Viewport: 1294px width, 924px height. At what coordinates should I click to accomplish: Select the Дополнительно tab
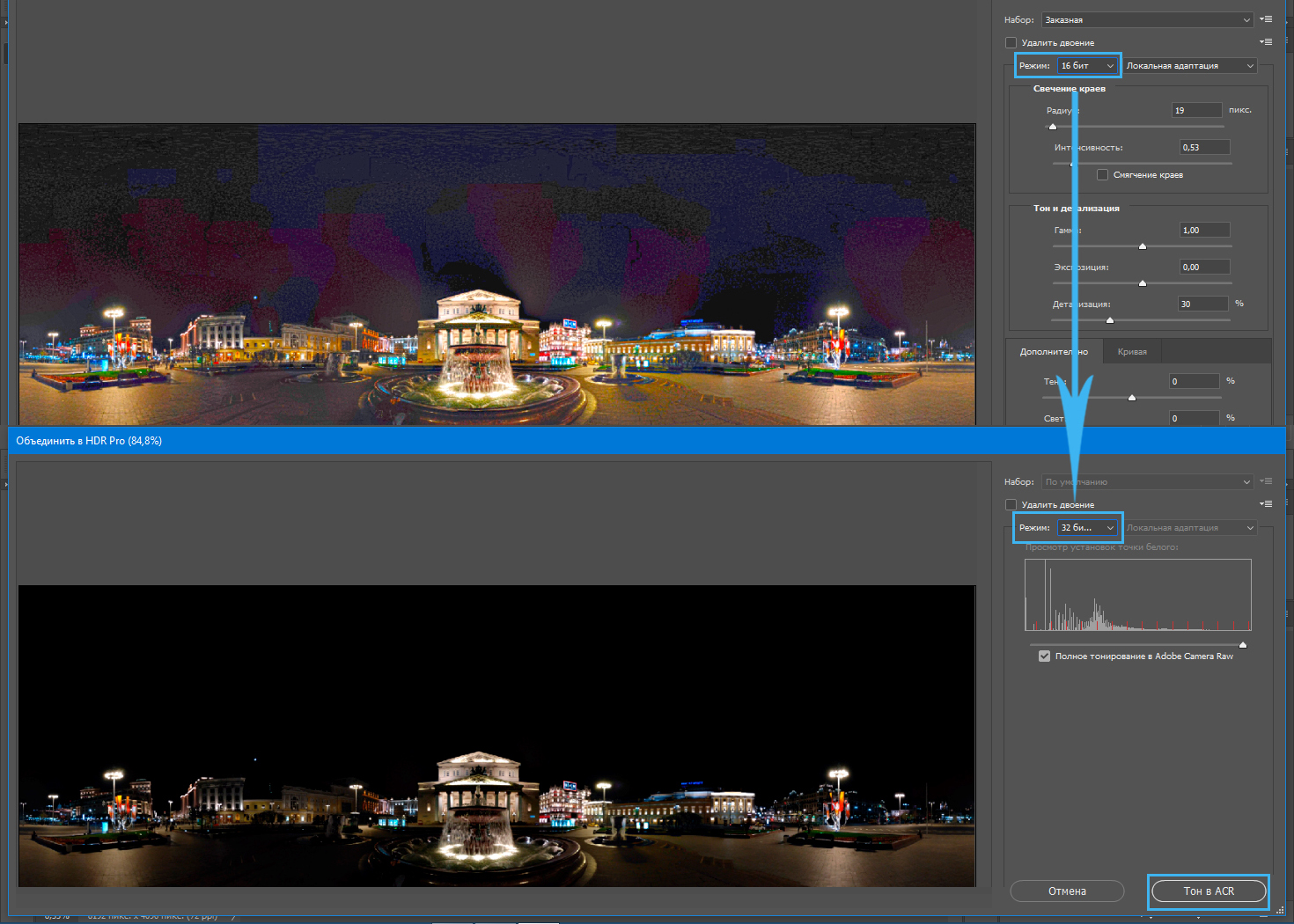(x=1054, y=352)
